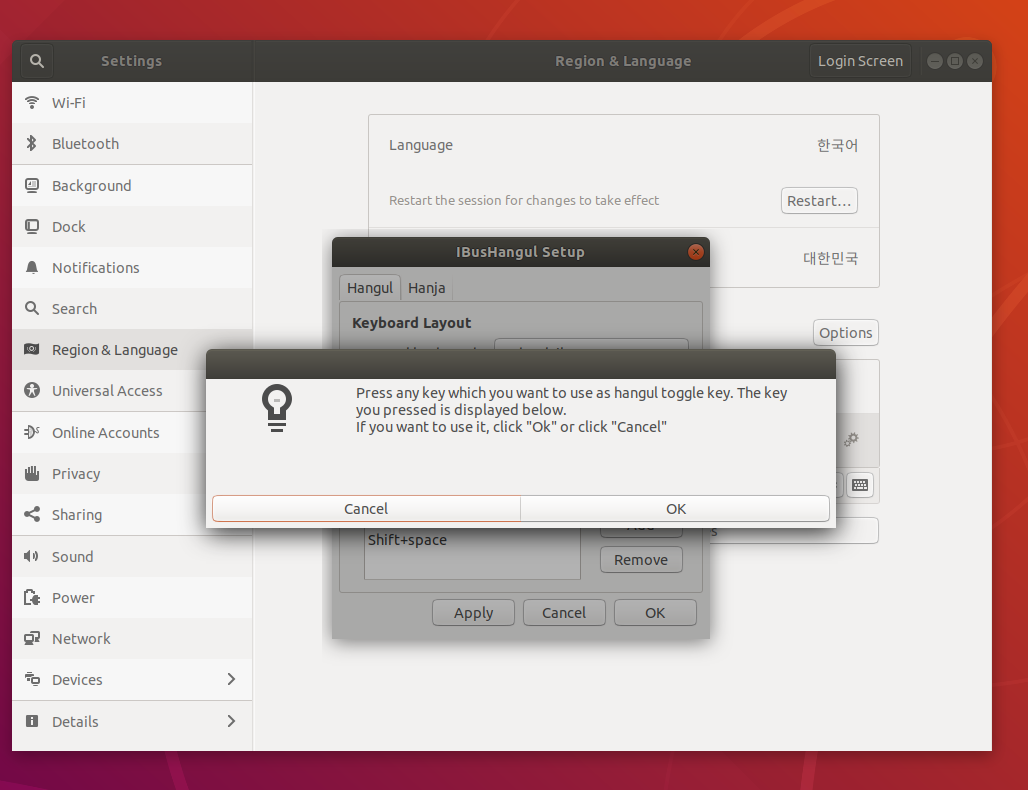The image size is (1028, 790).
Task: Click the Privacy hand icon
Action: tap(31, 473)
